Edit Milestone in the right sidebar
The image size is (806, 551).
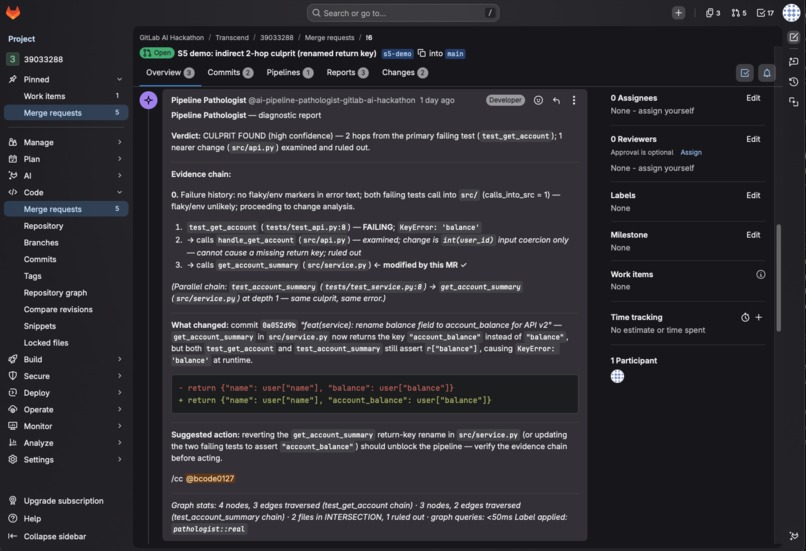(x=753, y=235)
